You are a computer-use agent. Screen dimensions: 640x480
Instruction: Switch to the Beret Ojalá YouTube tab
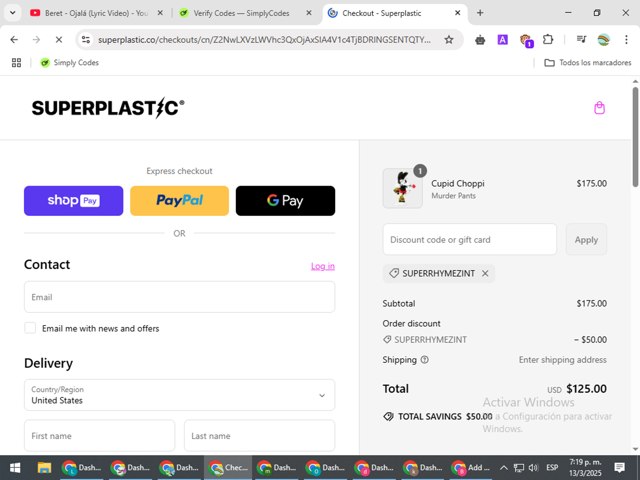[x=96, y=13]
